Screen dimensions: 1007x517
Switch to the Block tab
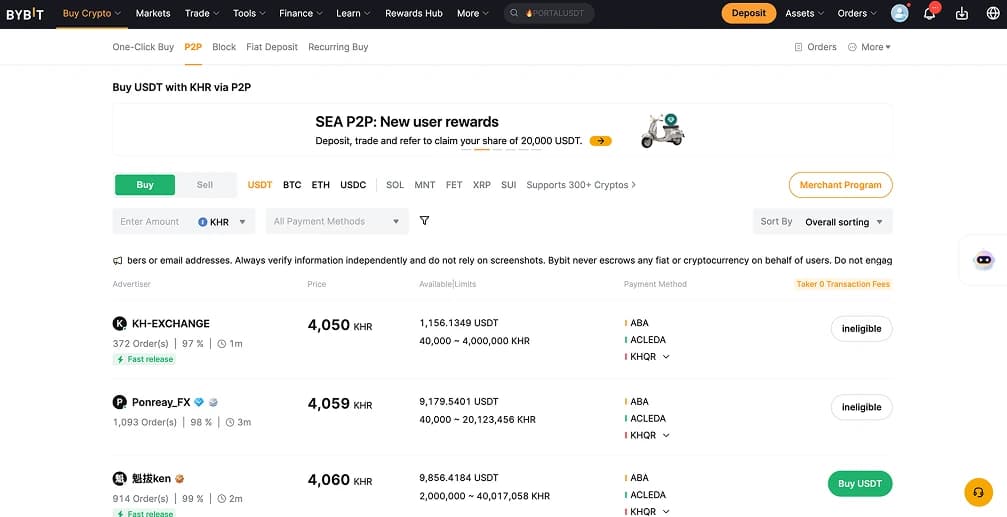(x=224, y=47)
